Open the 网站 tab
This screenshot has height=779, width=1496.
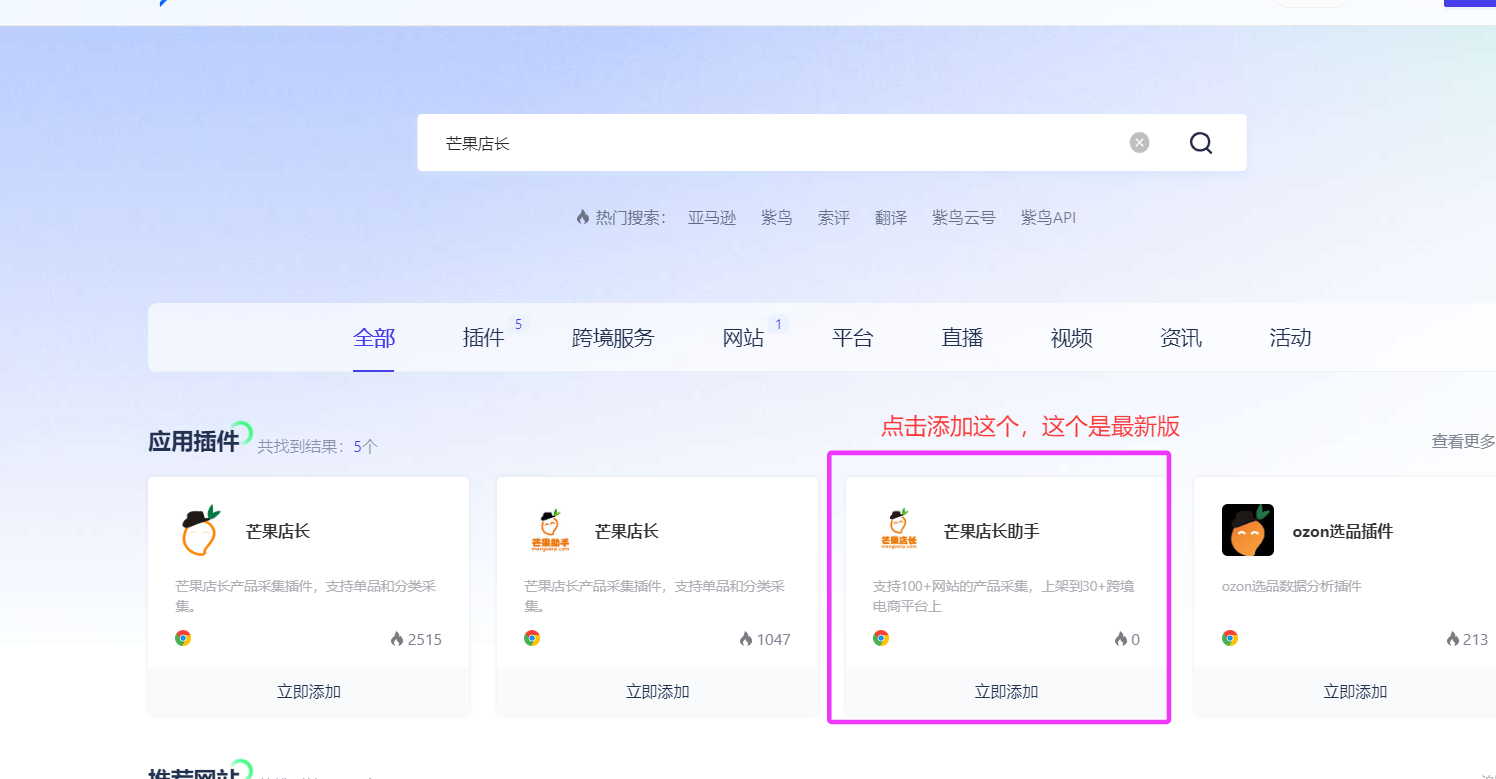(743, 338)
